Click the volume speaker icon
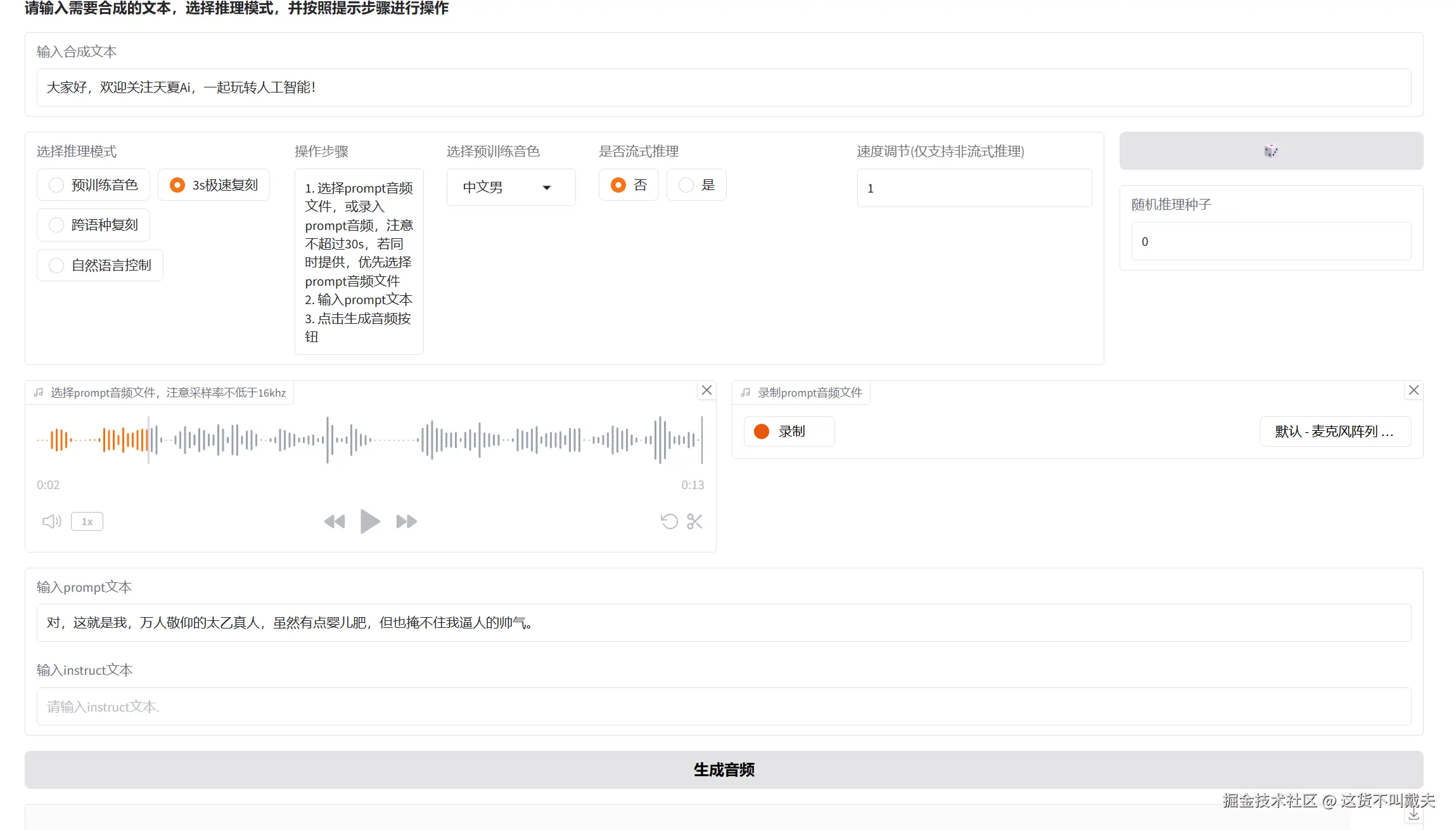The height and width of the screenshot is (830, 1456). click(51, 521)
